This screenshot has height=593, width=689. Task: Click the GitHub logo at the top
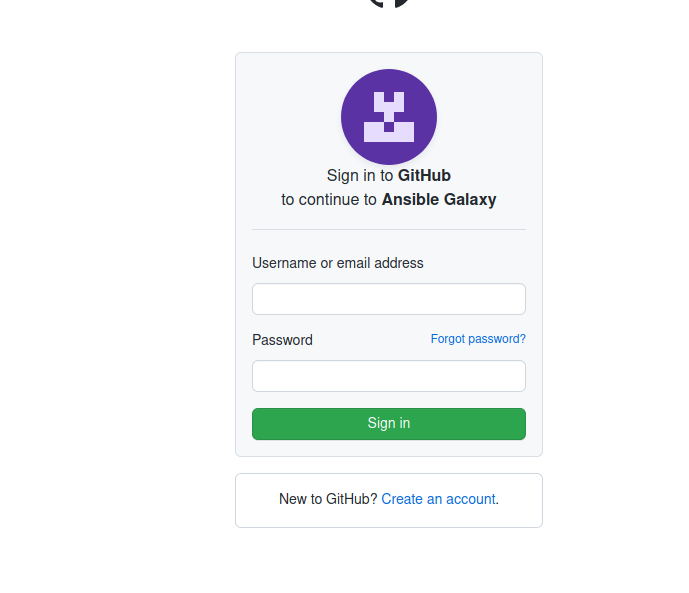click(389, 3)
